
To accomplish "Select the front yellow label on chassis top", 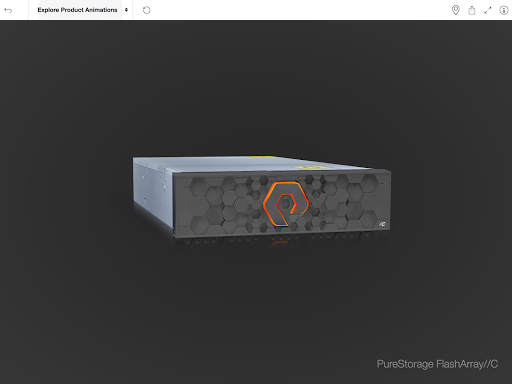I will (x=310, y=167).
